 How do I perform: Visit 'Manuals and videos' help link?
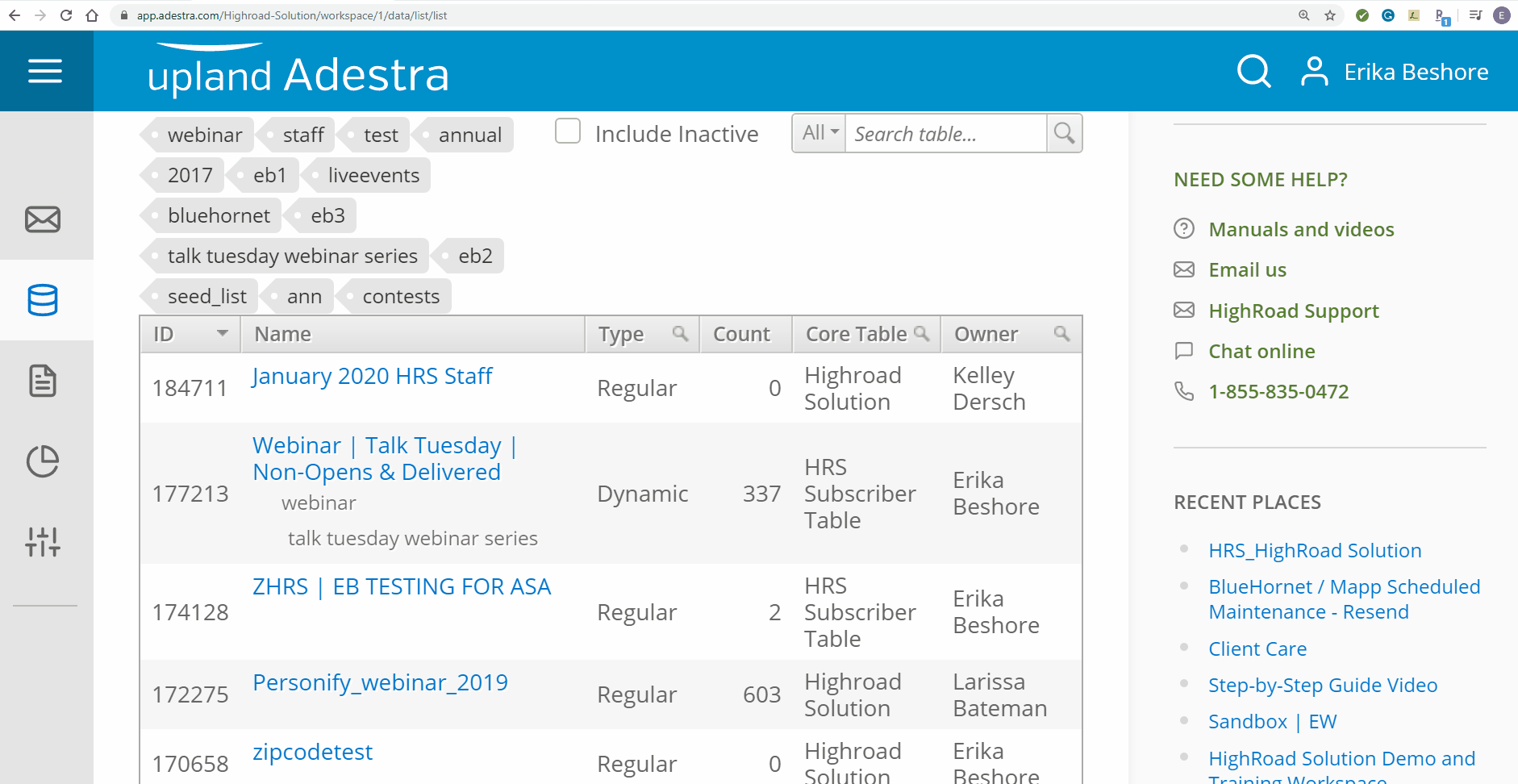pyautogui.click(x=1301, y=229)
